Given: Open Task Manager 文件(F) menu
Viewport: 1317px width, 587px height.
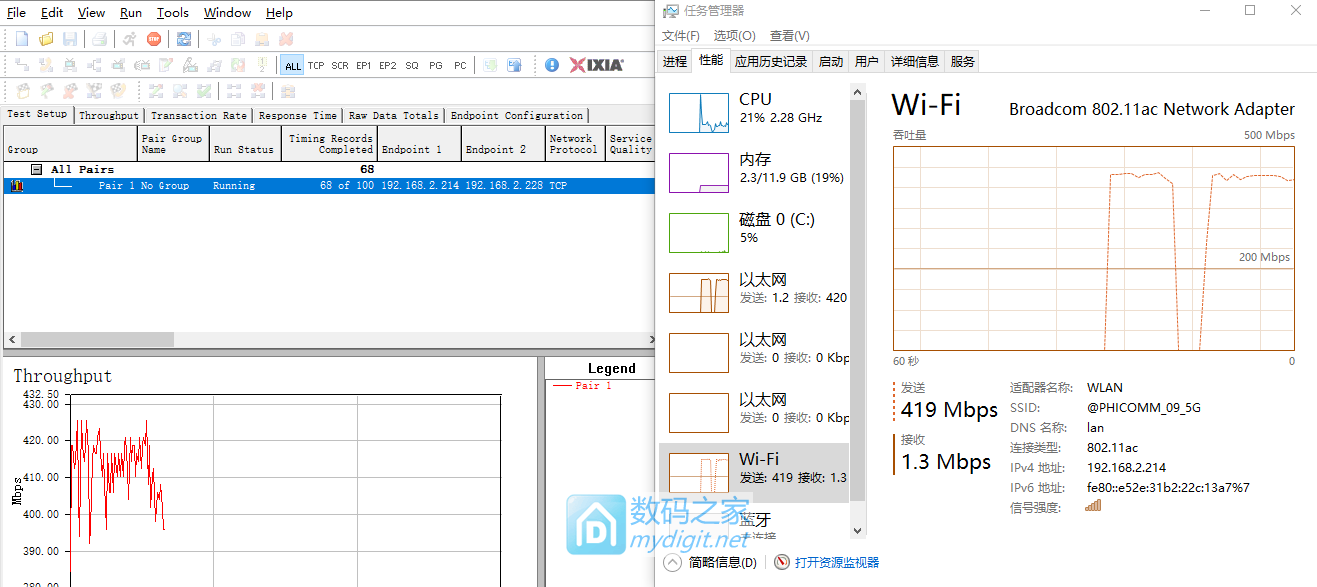Looking at the screenshot, I should (x=681, y=36).
